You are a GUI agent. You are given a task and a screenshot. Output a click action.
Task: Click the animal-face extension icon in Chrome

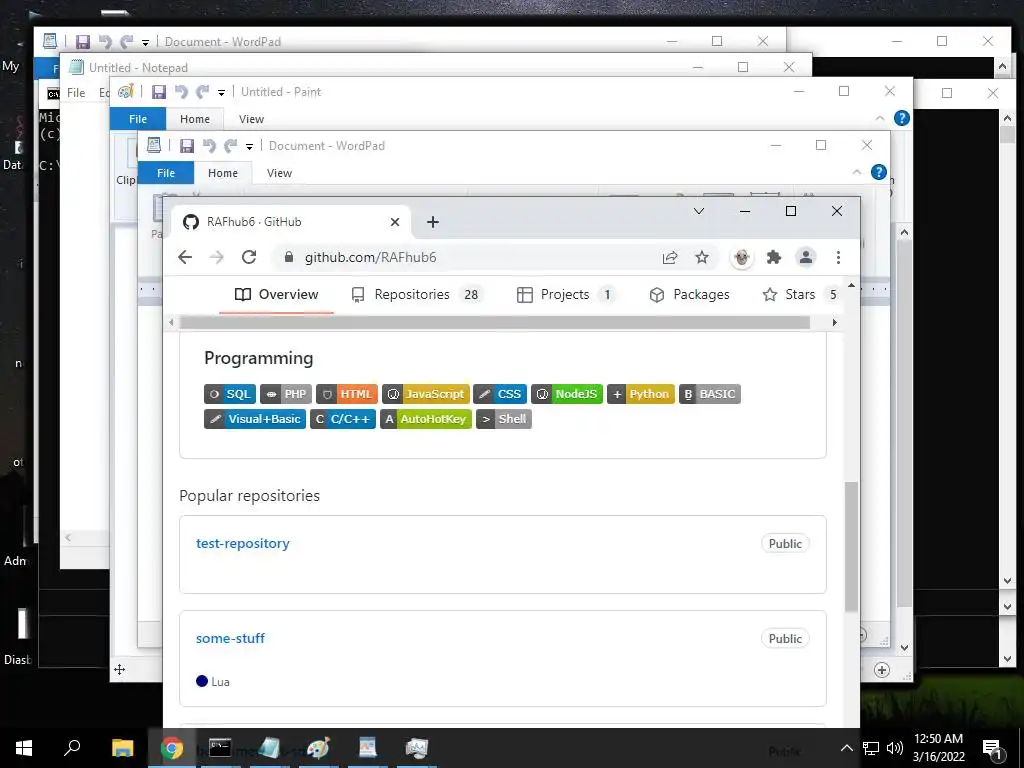742,257
